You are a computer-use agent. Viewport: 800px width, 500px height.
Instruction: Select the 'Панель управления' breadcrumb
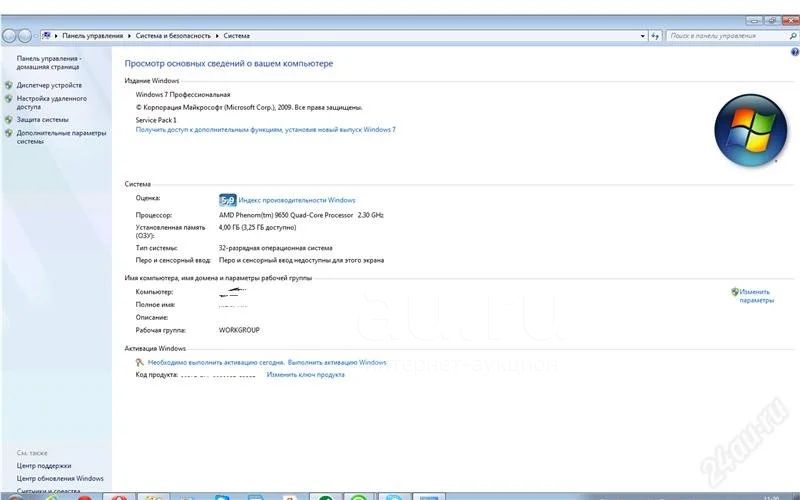92,36
